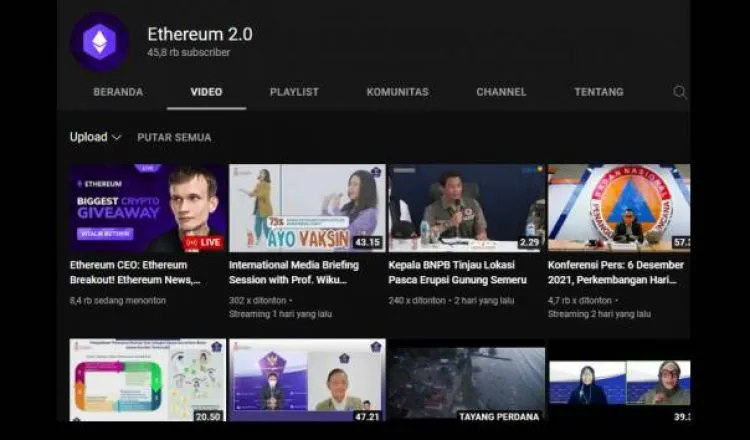The image size is (750, 440).
Task: Open the PLAYLIST tab
Action: 294,92
